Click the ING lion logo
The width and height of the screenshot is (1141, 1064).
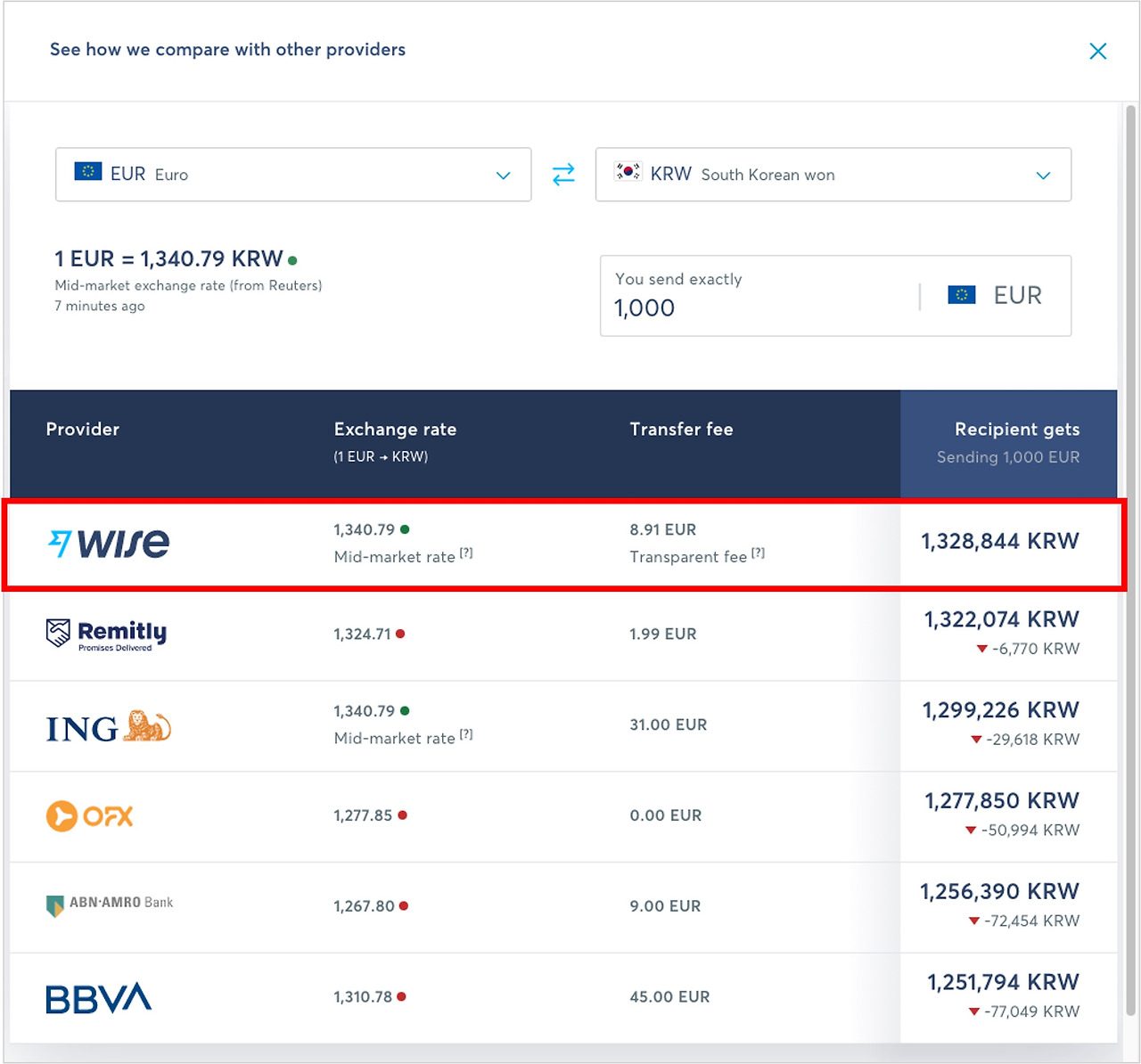[109, 726]
